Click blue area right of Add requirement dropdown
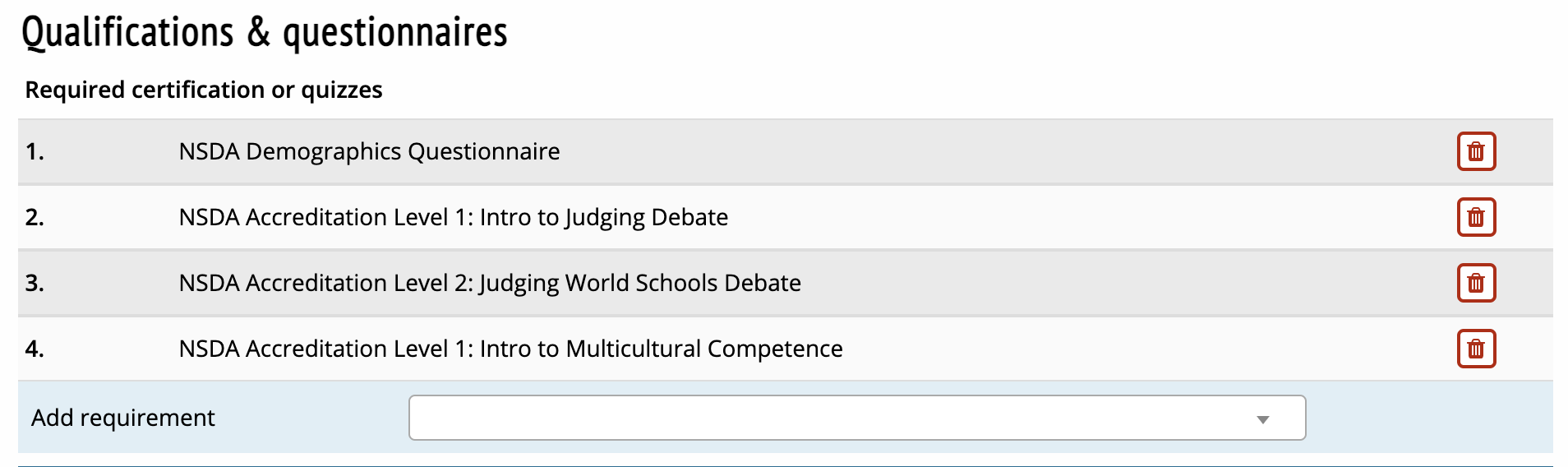 (x=1428, y=418)
